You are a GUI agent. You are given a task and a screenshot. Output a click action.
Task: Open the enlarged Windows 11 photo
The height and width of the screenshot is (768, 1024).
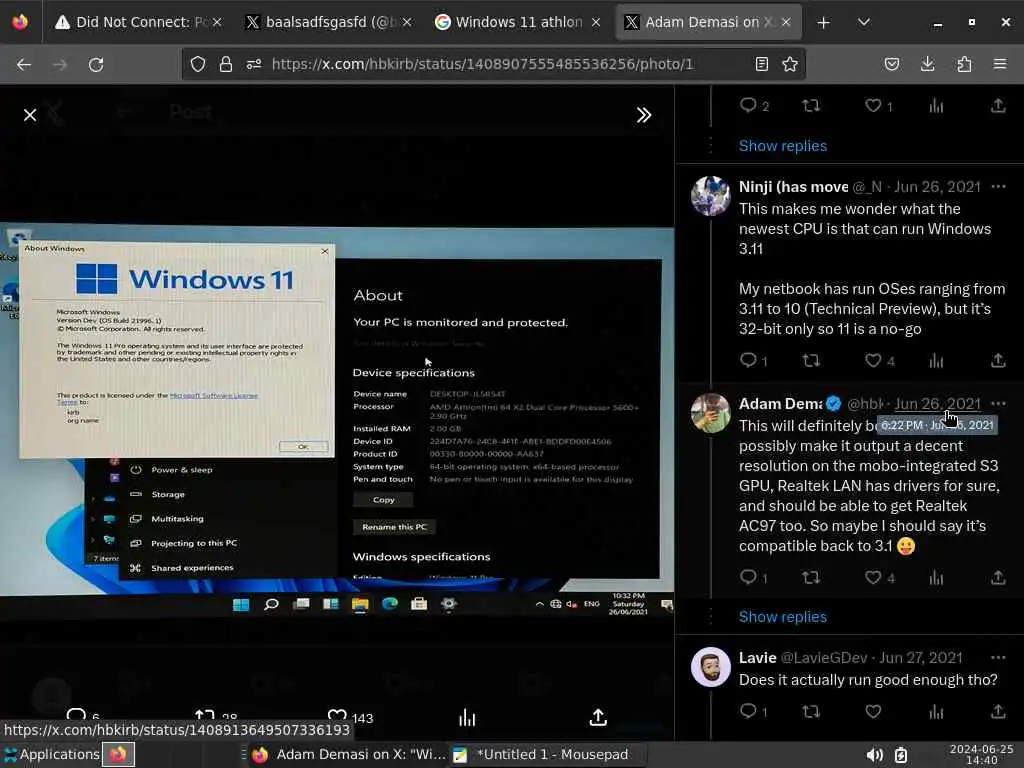pos(337,421)
